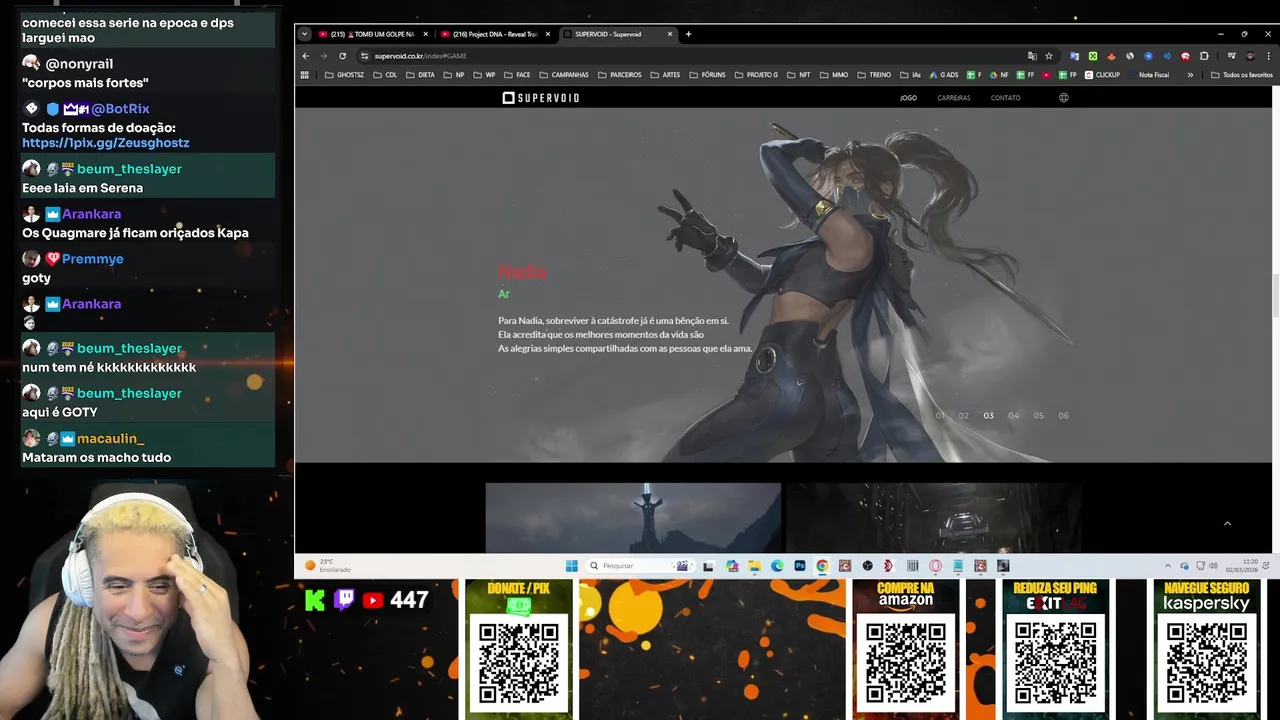Show hidden system tray icons
1280x720 pixels.
(1167, 566)
